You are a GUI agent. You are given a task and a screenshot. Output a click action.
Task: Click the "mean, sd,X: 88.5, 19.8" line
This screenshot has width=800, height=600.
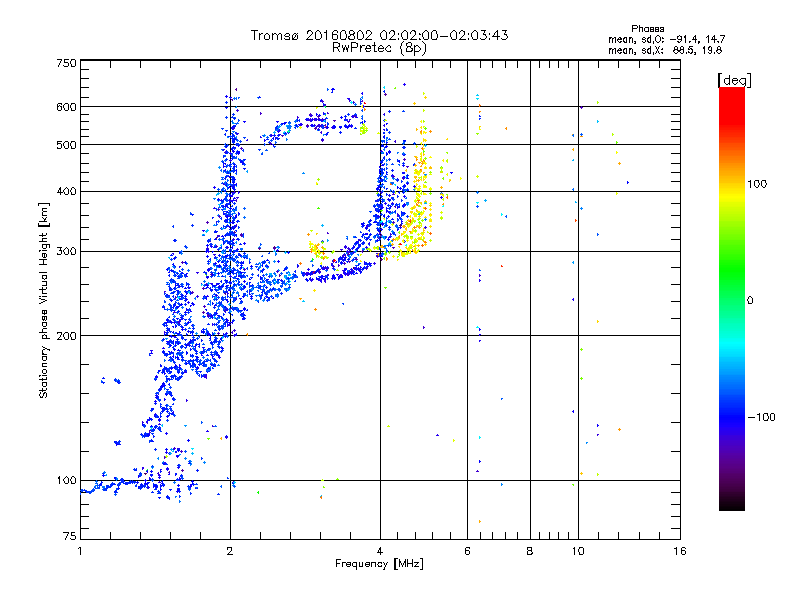click(x=665, y=50)
